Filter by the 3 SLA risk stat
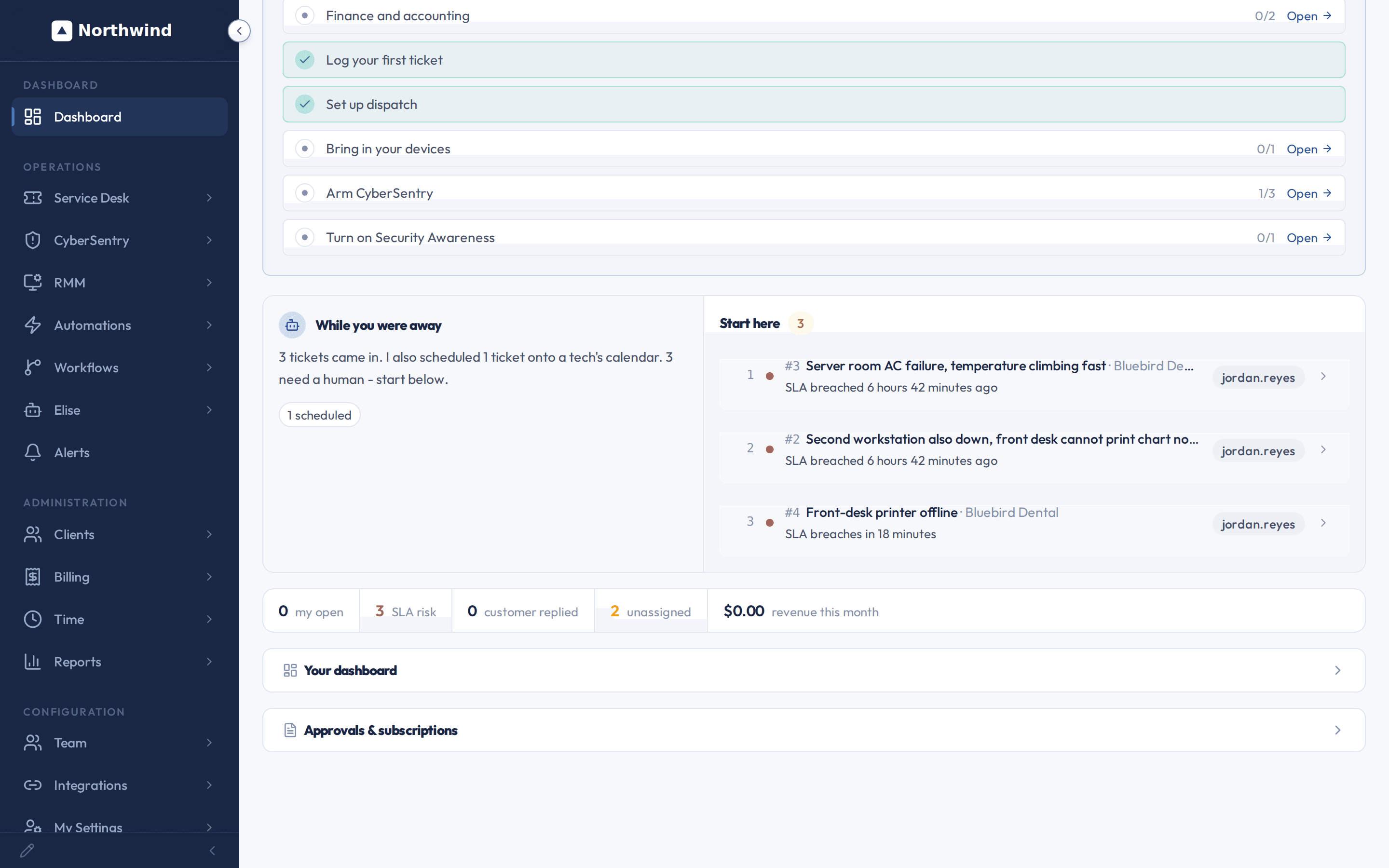 [405, 611]
